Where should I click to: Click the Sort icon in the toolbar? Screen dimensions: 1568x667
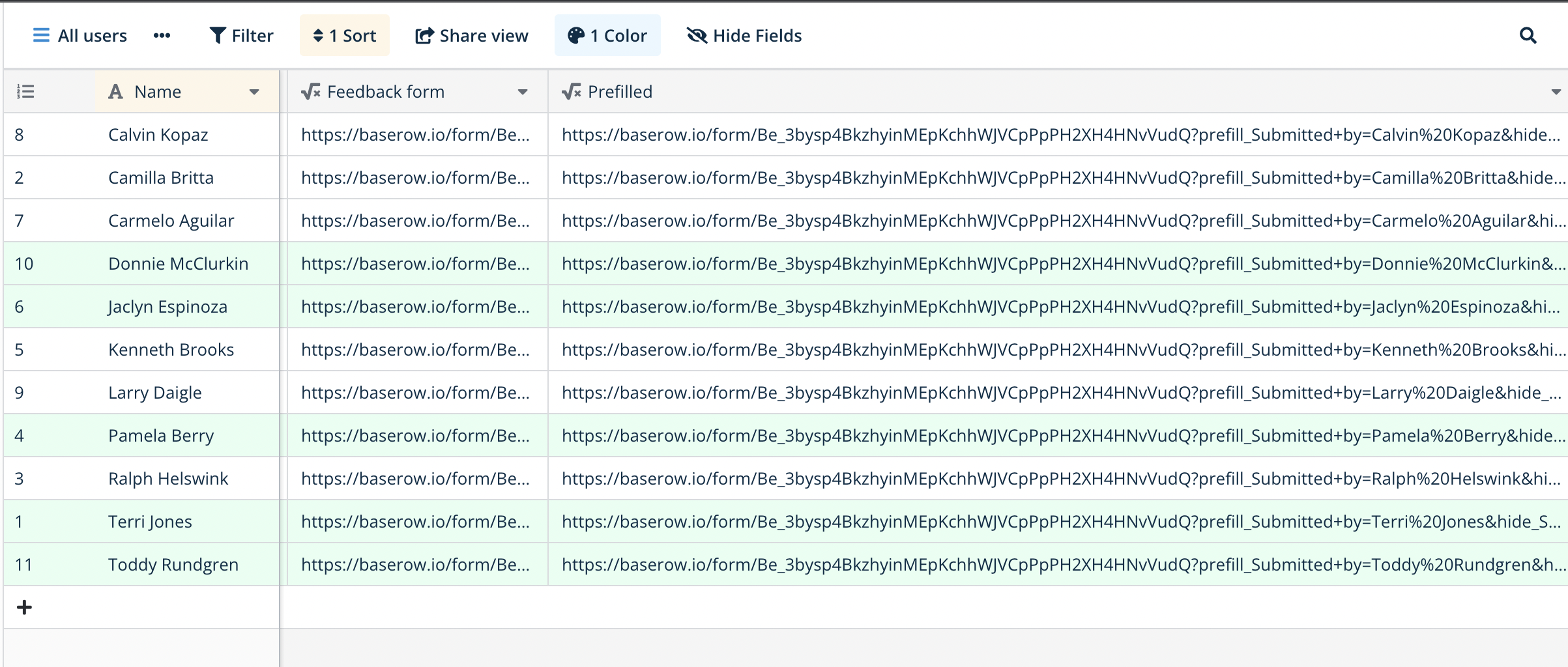coord(319,35)
